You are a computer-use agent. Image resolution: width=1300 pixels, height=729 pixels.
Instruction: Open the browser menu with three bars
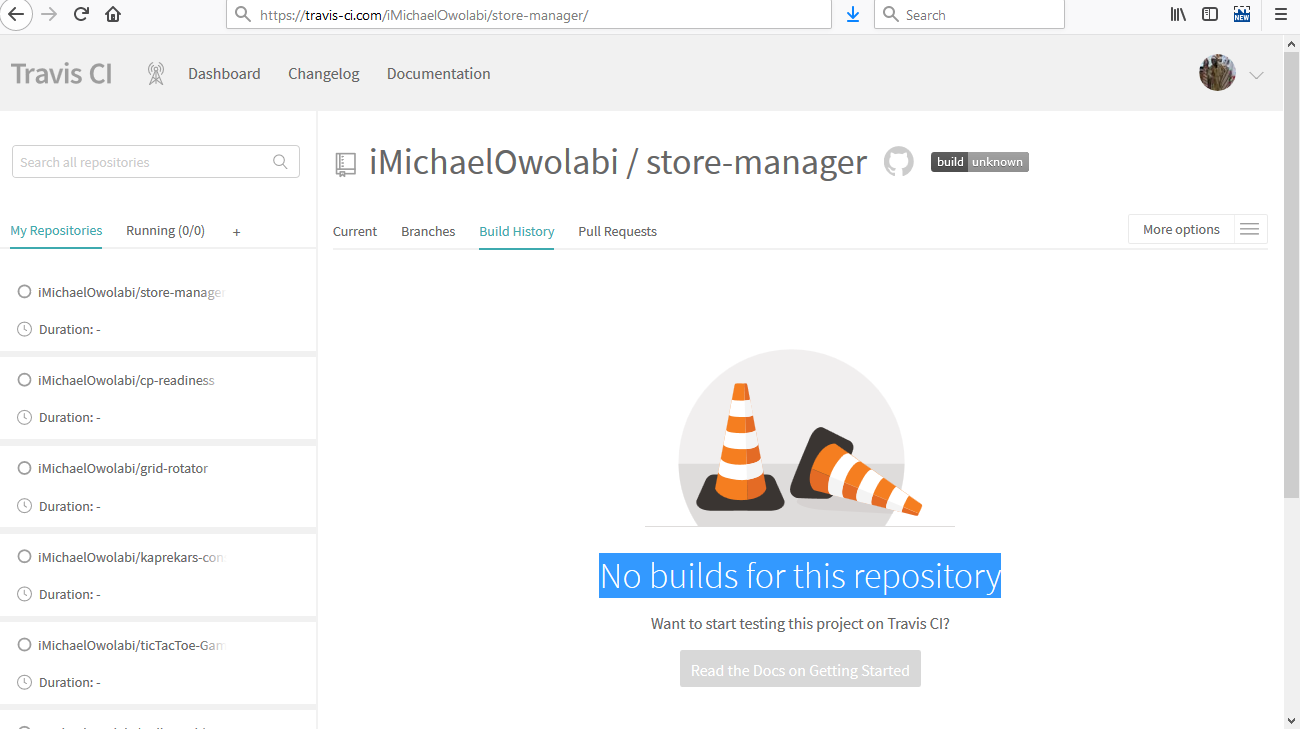click(x=1281, y=14)
